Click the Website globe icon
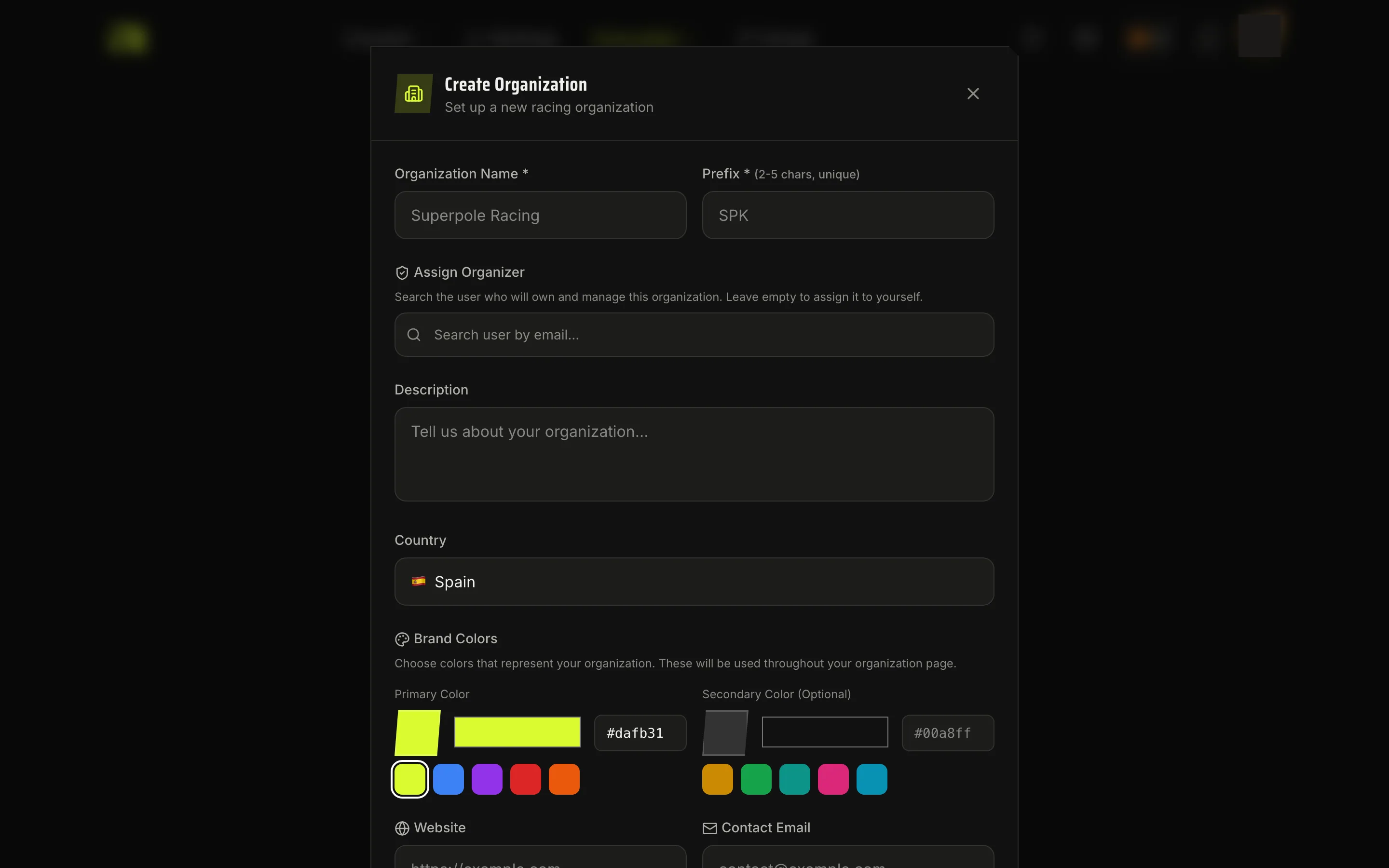This screenshot has width=1389, height=868. [x=402, y=828]
